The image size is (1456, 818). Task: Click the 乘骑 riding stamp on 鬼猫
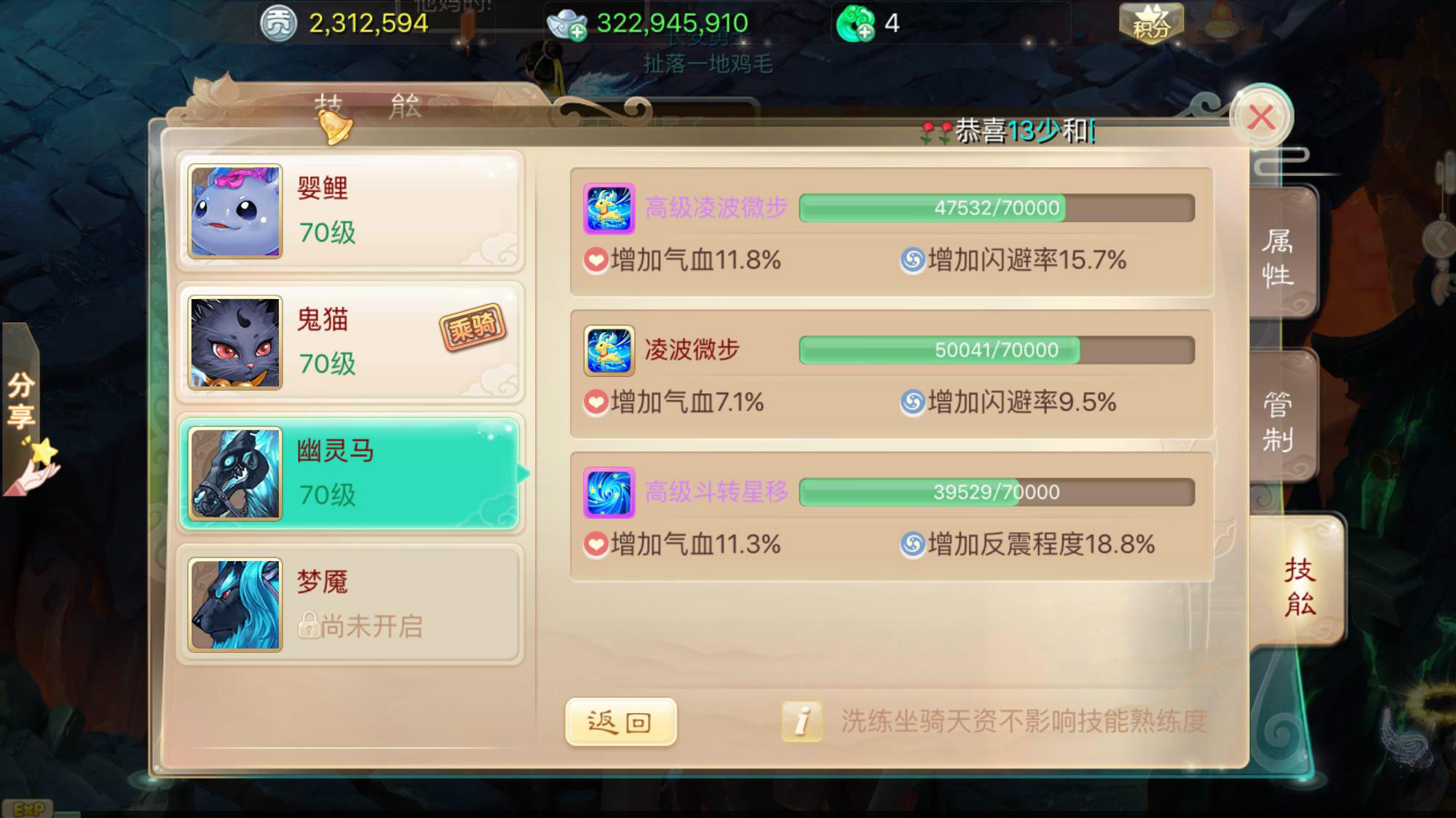coord(472,327)
